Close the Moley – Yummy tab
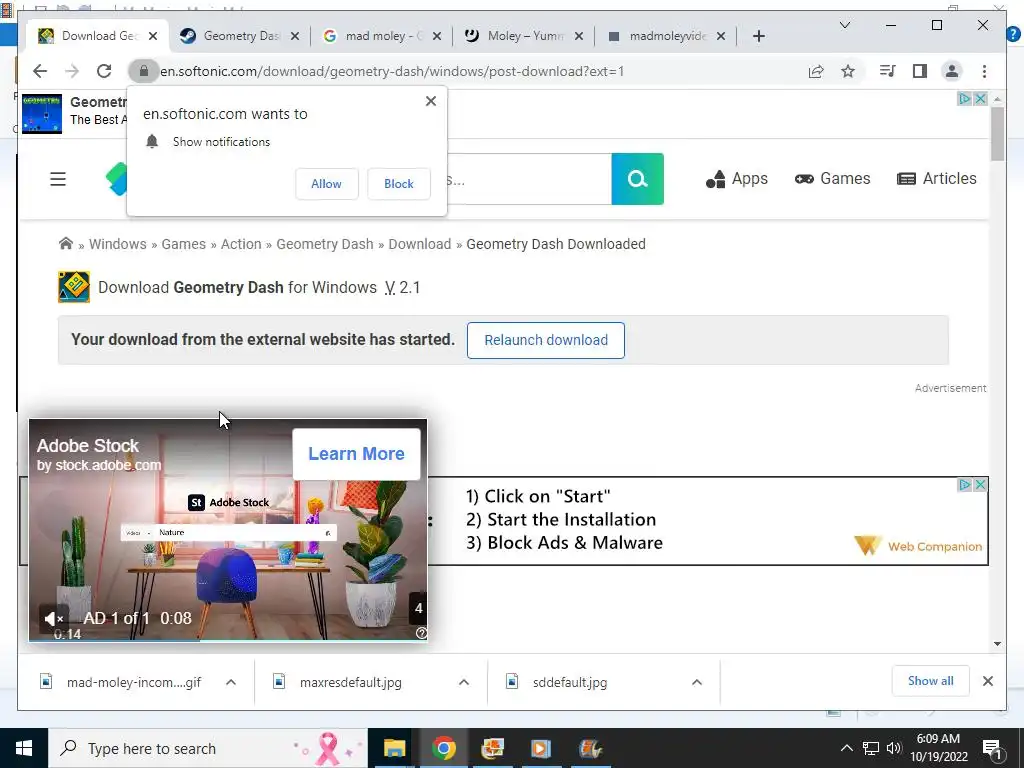 pyautogui.click(x=579, y=36)
